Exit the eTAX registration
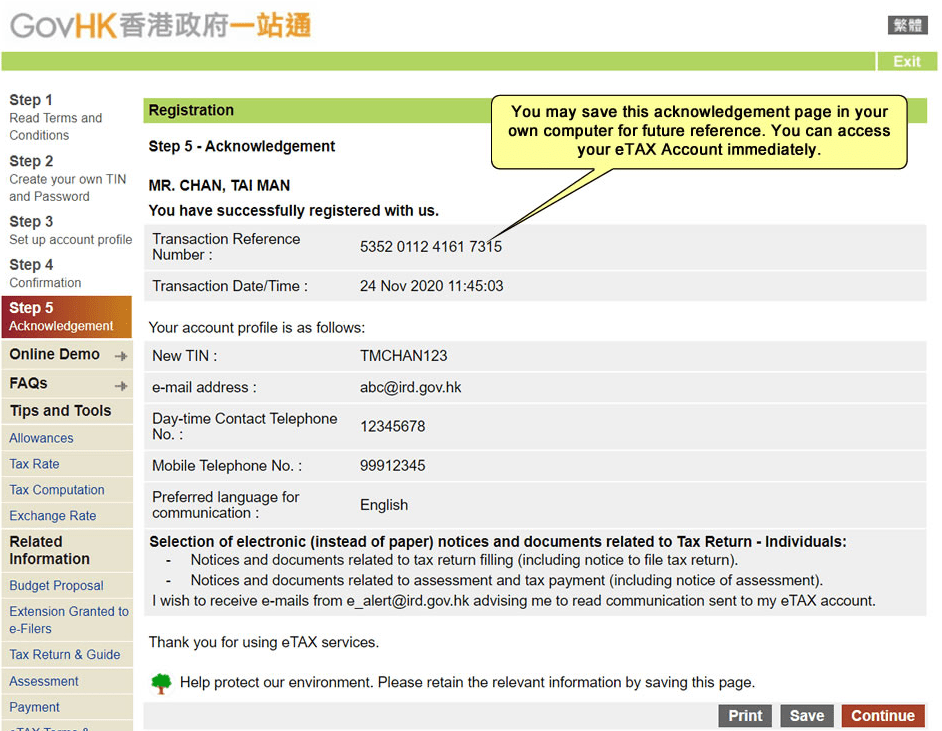The width and height of the screenshot is (942, 731). [x=907, y=61]
